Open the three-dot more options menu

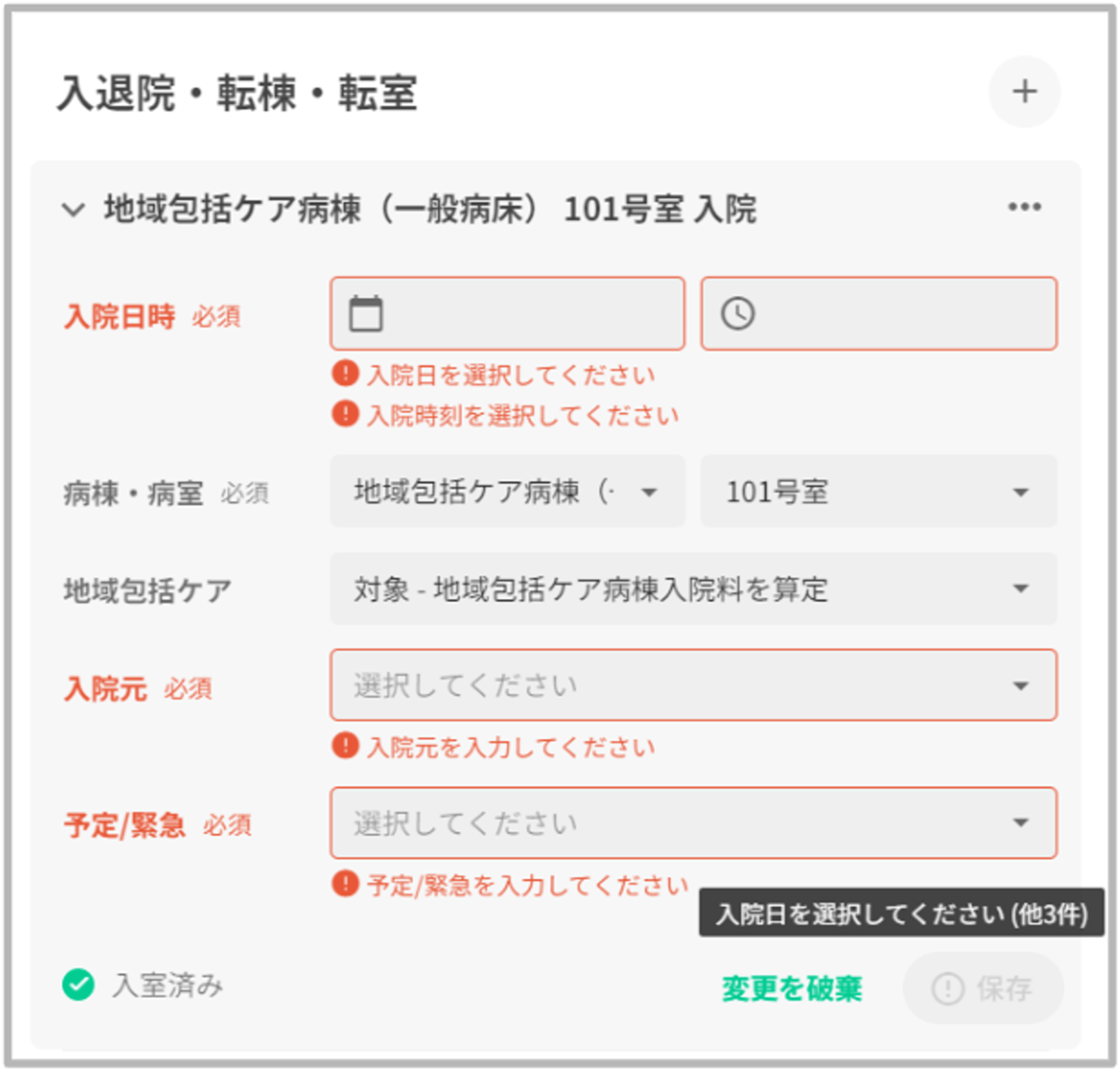click(x=1024, y=207)
